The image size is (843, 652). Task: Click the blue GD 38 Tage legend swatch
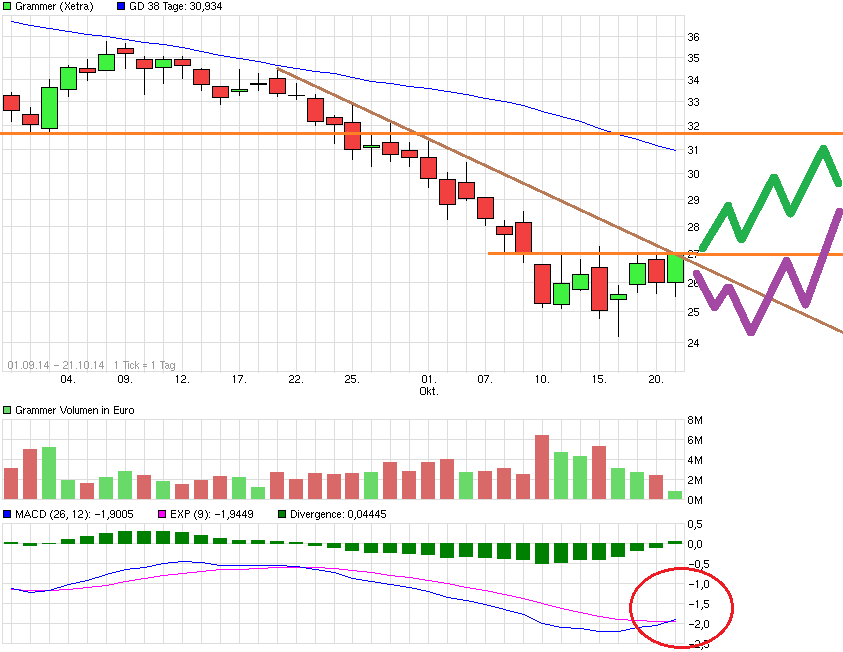coord(120,7)
